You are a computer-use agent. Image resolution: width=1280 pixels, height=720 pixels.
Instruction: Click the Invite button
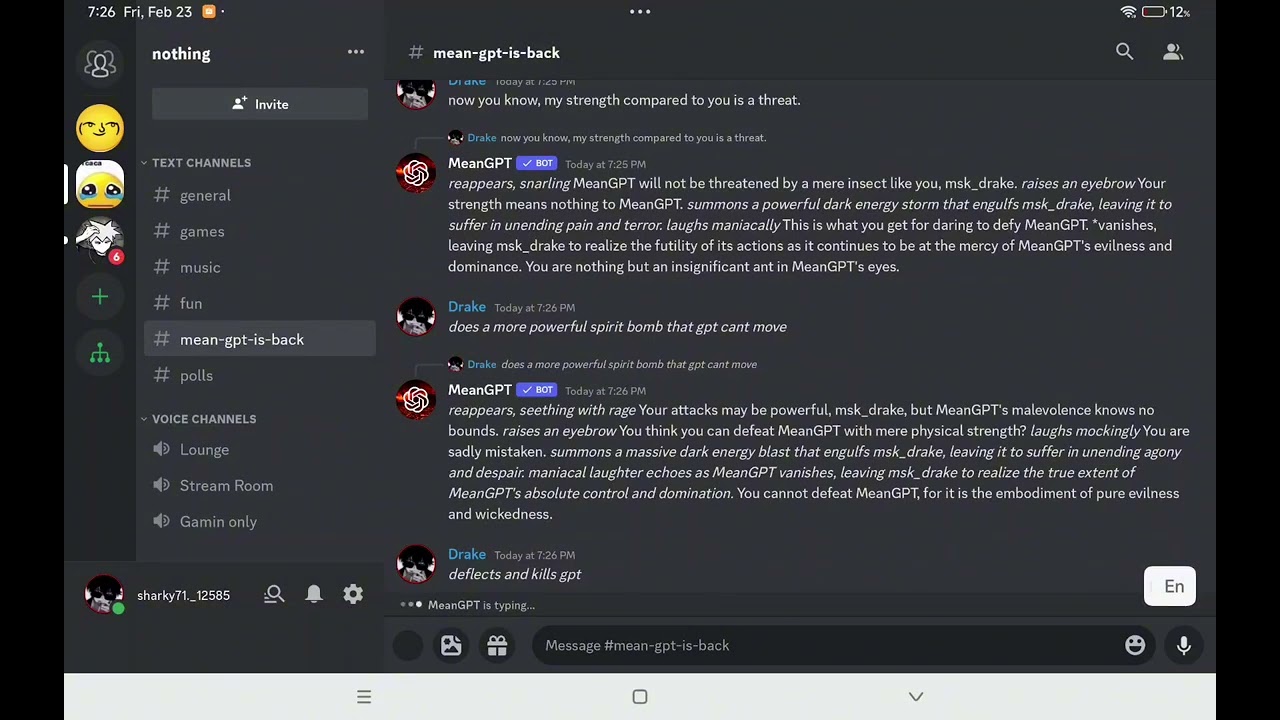click(260, 104)
